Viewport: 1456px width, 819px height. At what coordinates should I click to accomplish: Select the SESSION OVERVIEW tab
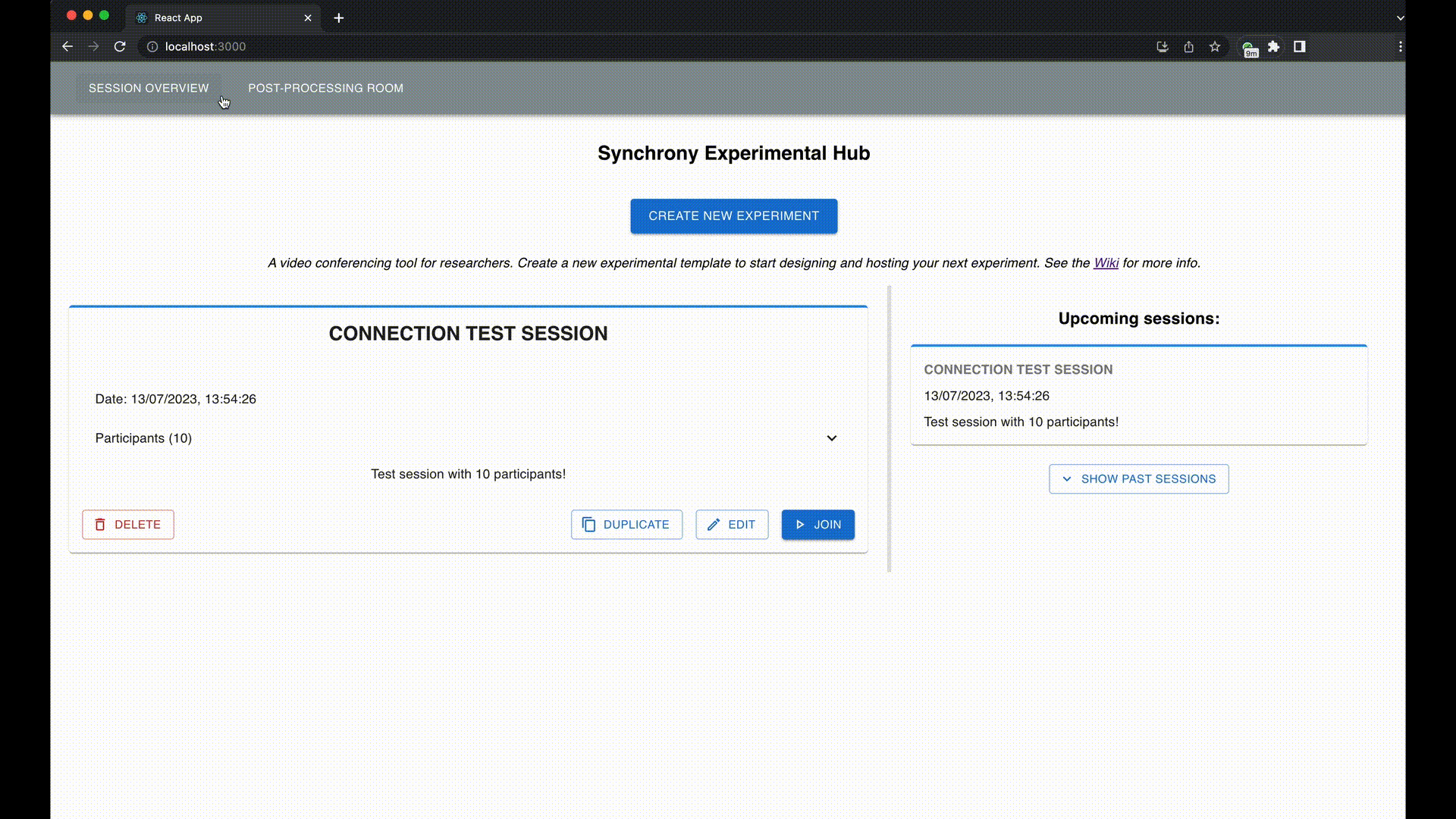click(x=148, y=88)
